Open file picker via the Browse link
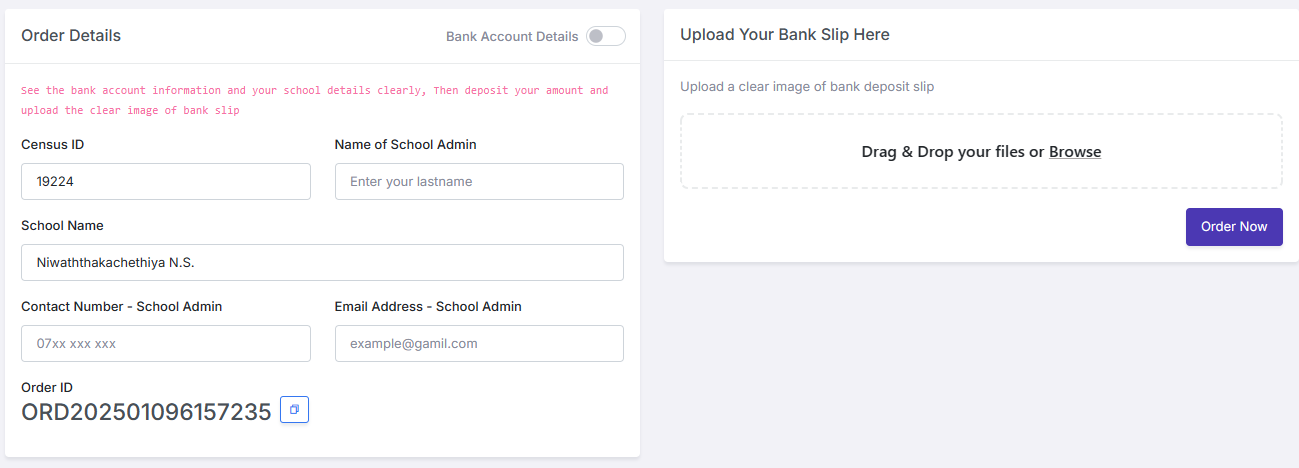This screenshot has height=468, width=1299. click(x=1075, y=152)
